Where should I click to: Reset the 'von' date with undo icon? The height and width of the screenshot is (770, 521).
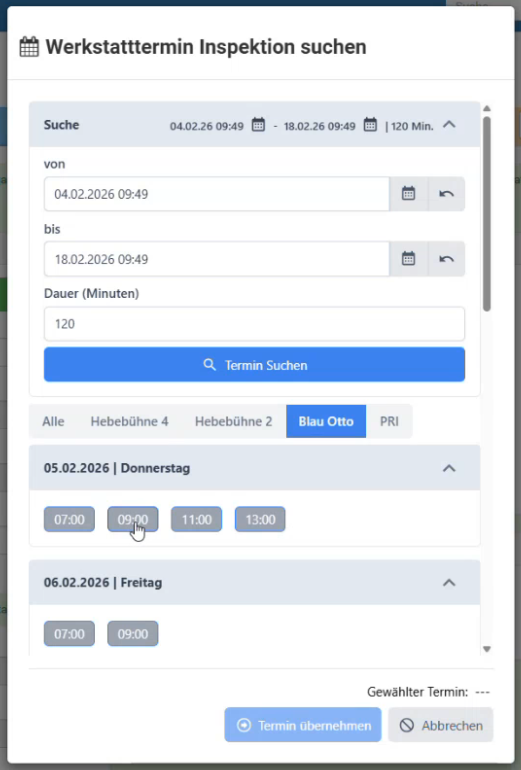click(446, 193)
